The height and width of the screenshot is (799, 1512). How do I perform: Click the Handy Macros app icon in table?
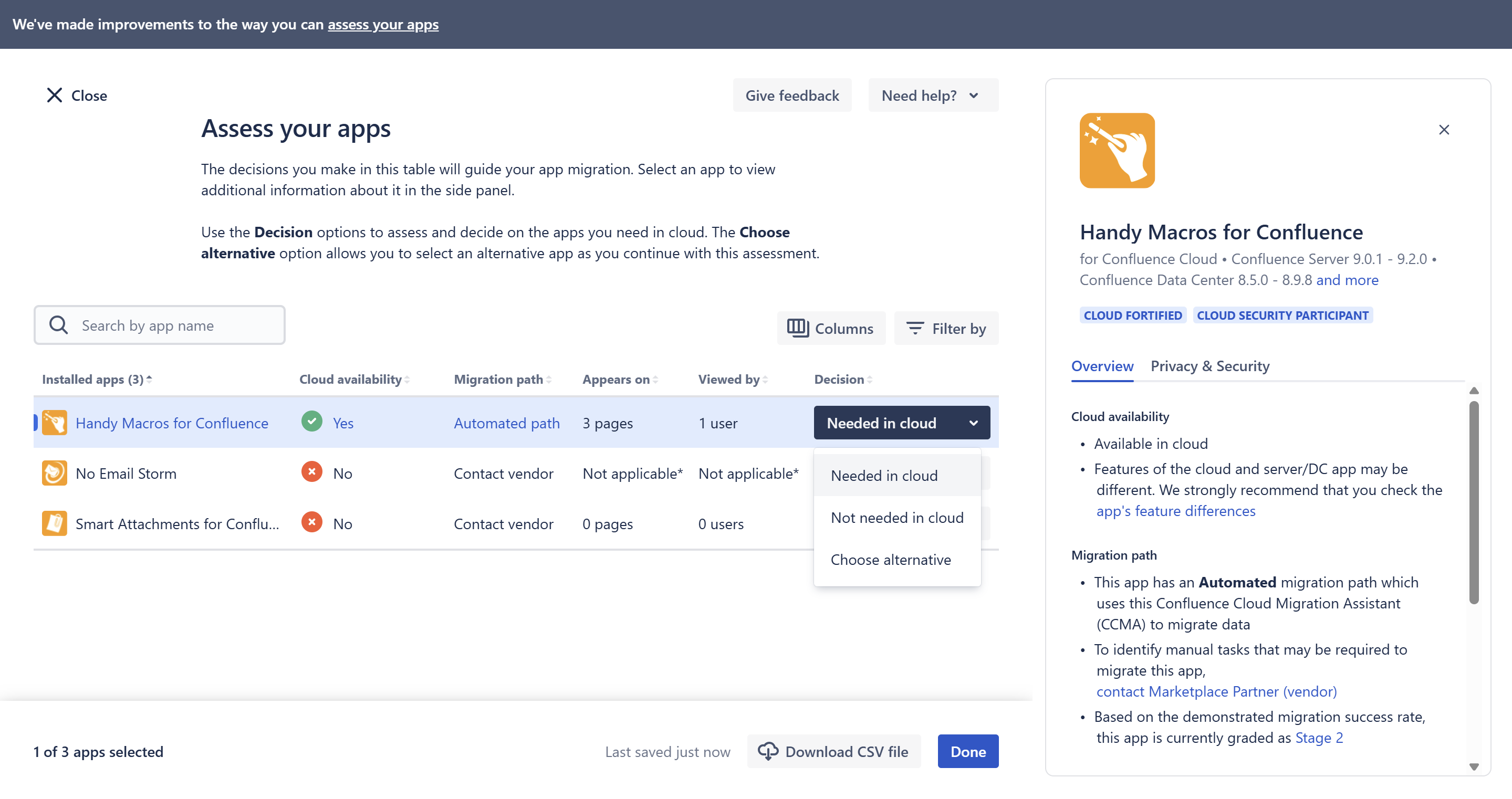pyautogui.click(x=54, y=423)
